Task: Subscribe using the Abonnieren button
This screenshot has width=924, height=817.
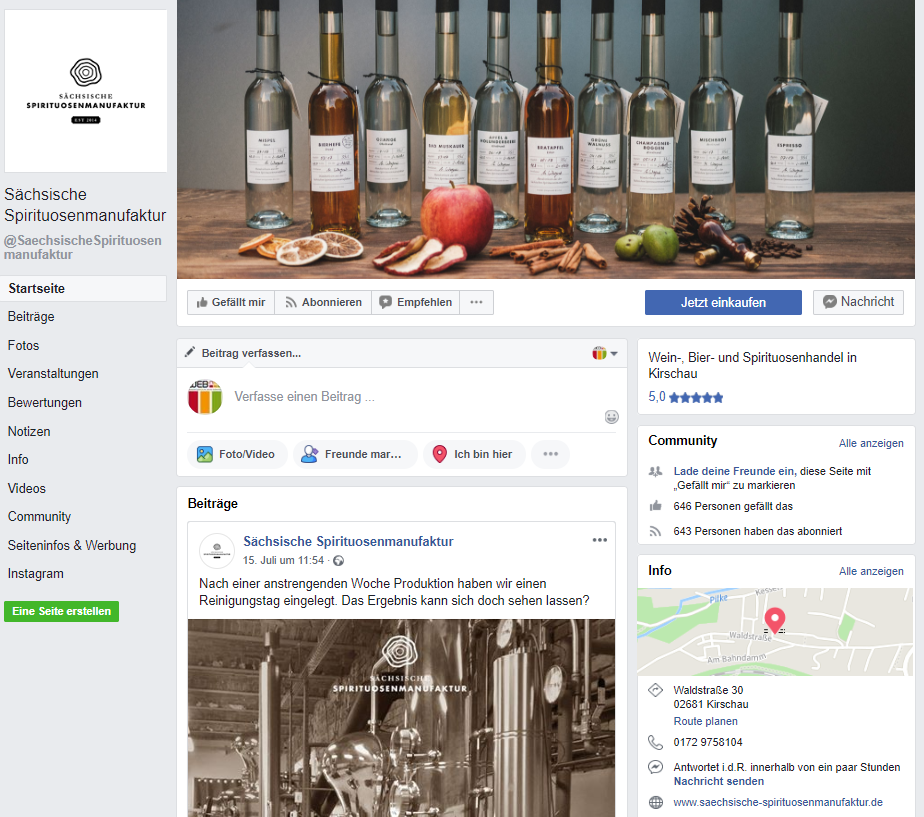Action: (x=323, y=302)
